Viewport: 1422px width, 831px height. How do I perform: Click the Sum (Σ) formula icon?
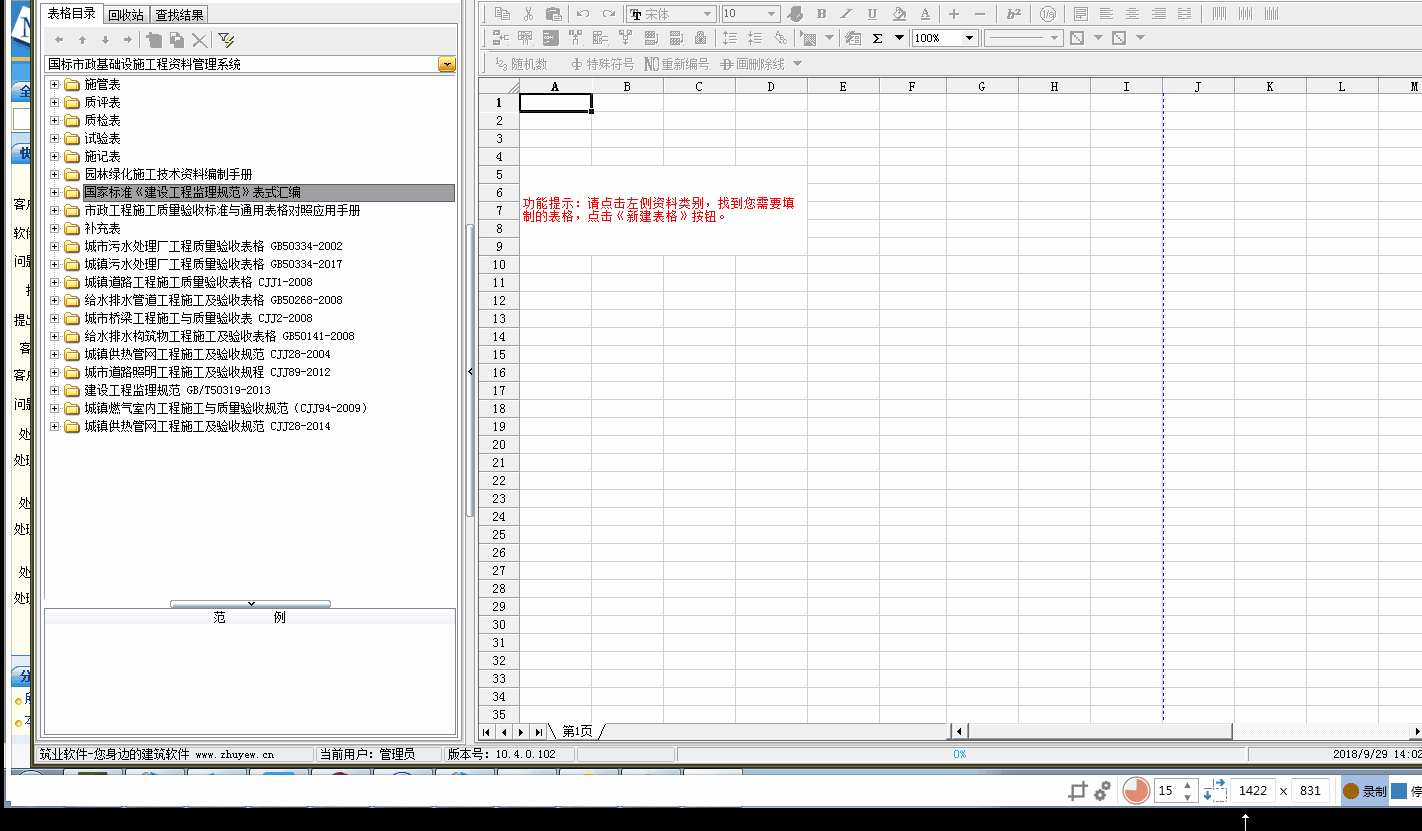[x=878, y=38]
